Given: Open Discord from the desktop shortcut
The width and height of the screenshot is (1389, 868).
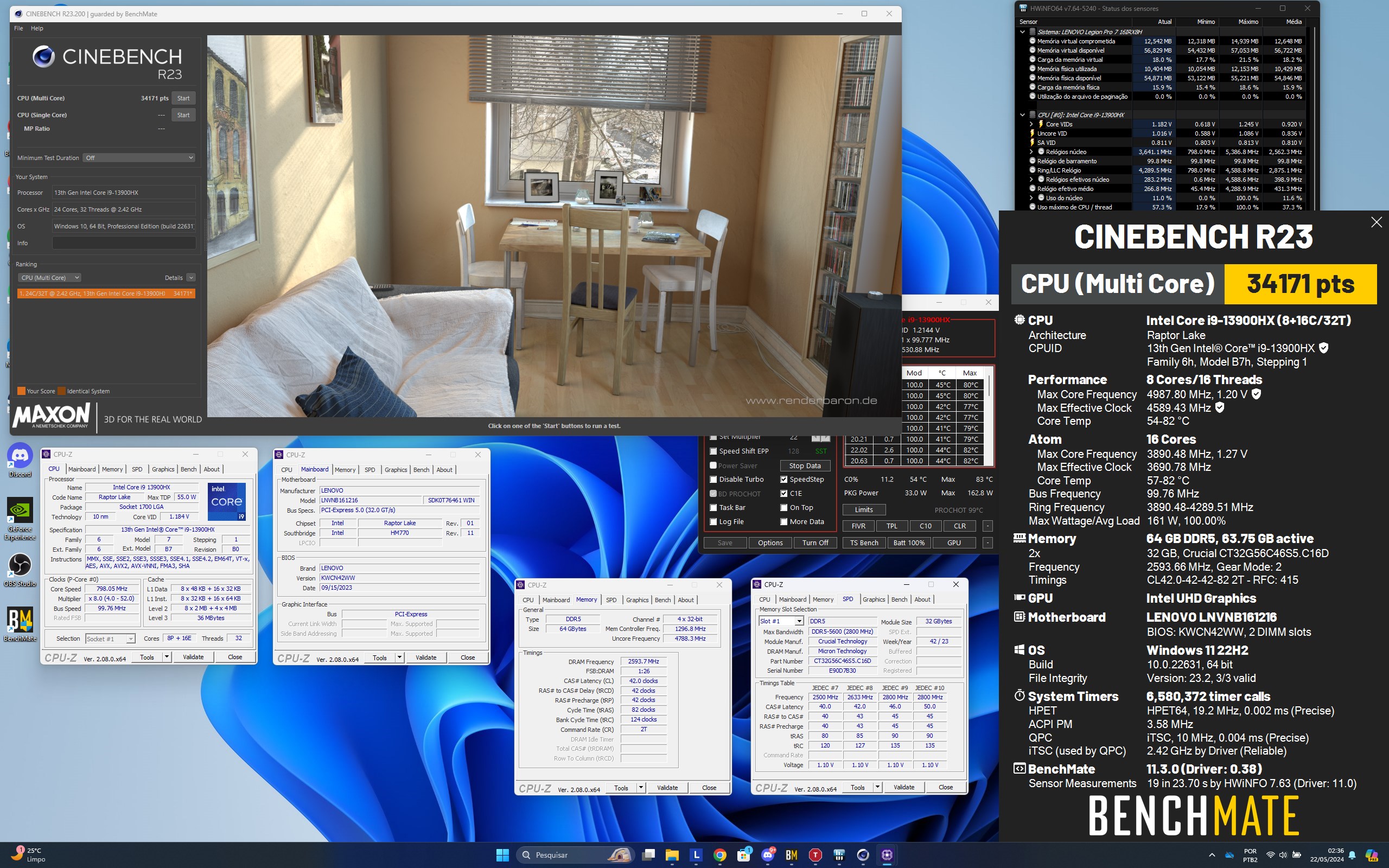Looking at the screenshot, I should pos(20,461).
